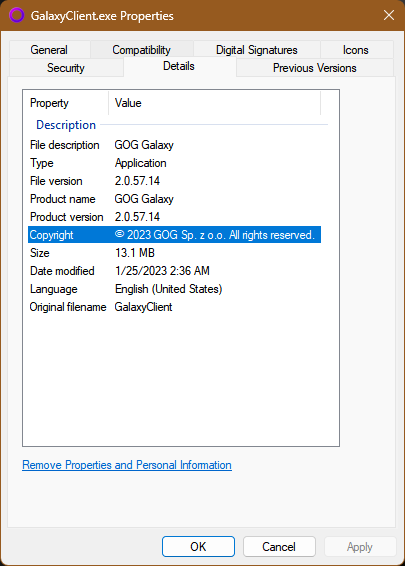Click the Value column header
405x566 pixels.
tap(214, 103)
